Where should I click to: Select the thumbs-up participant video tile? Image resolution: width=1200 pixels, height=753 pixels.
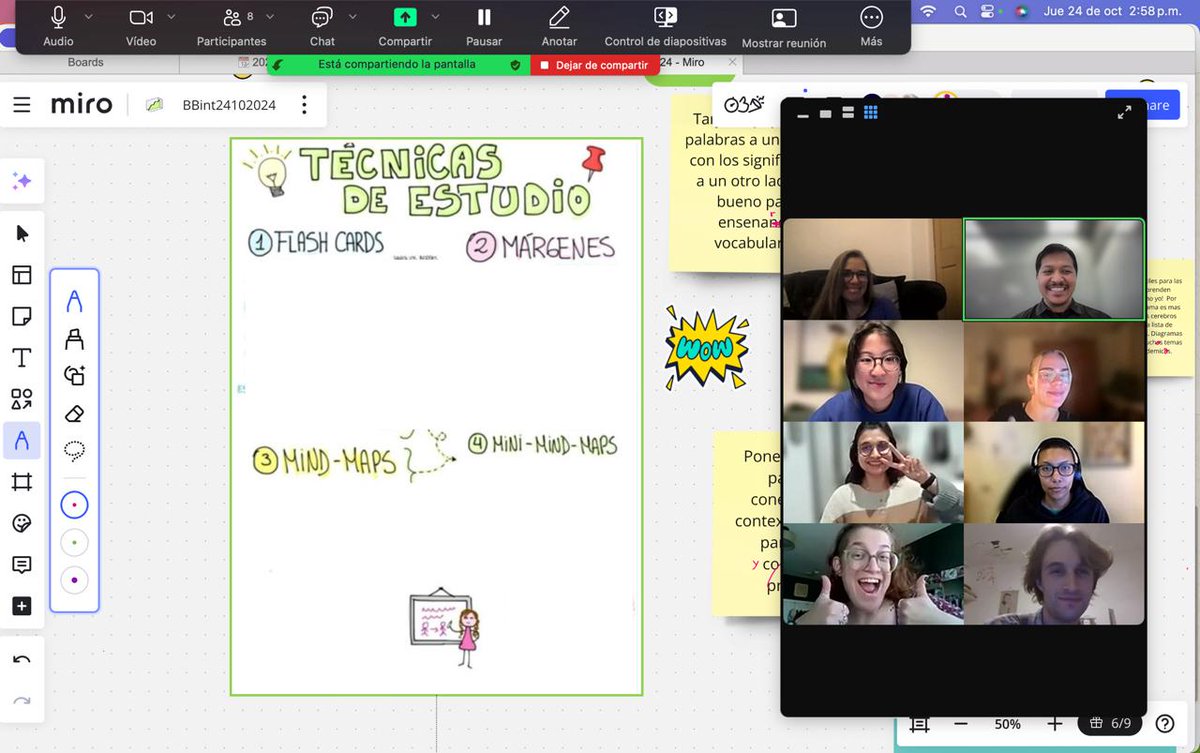tap(873, 574)
